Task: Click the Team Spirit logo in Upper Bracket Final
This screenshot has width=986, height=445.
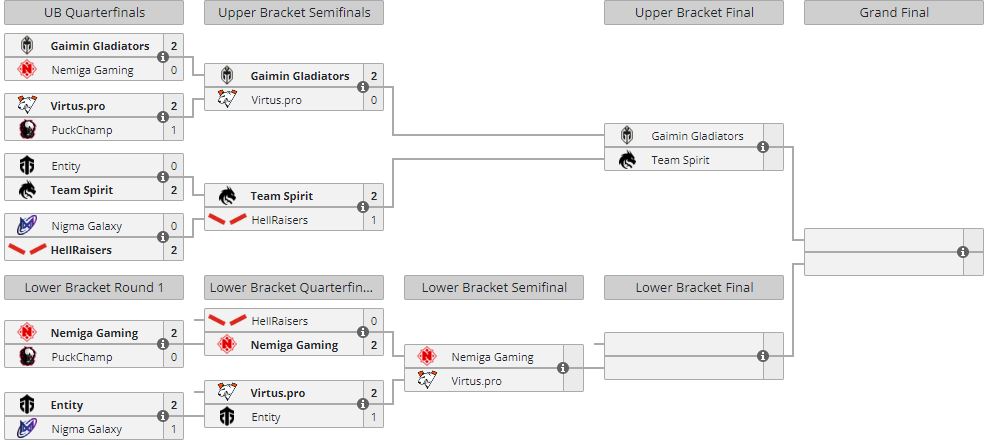Action: tap(627, 160)
